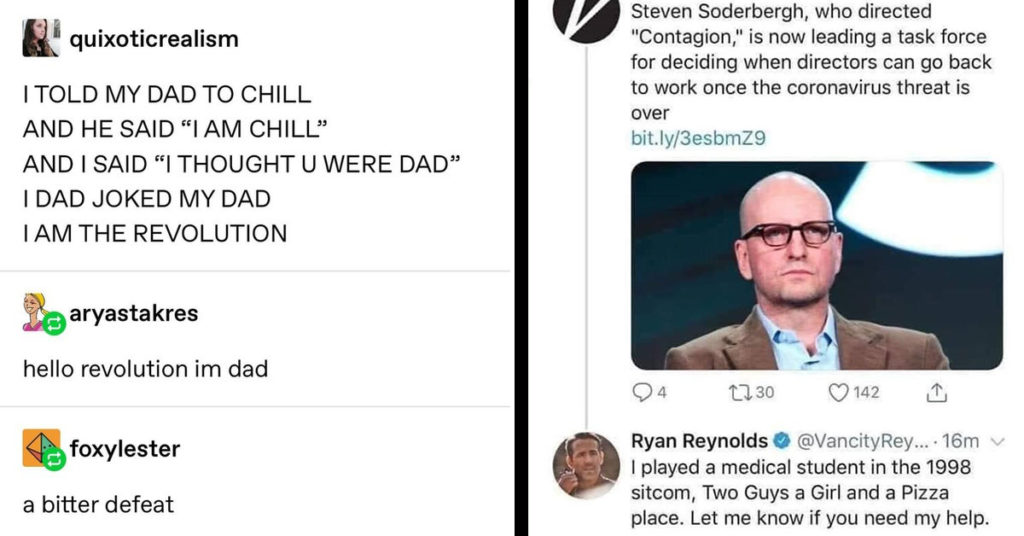Click the @VancityRey handle
Screen dimensions: 1024x536
pyautogui.click(x=861, y=441)
